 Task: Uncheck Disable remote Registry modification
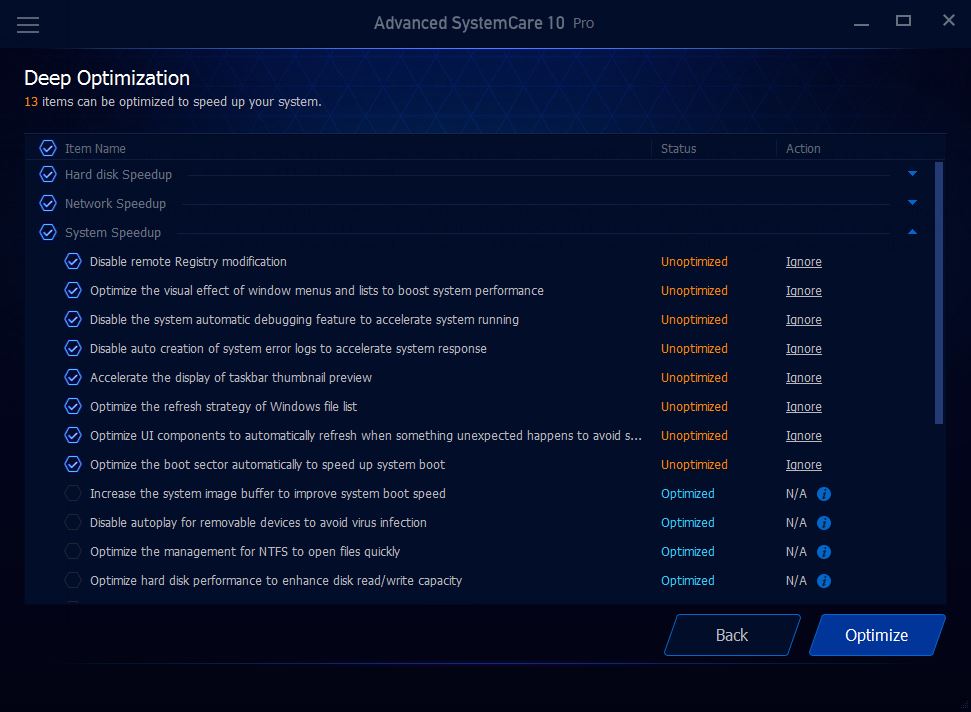[73, 261]
